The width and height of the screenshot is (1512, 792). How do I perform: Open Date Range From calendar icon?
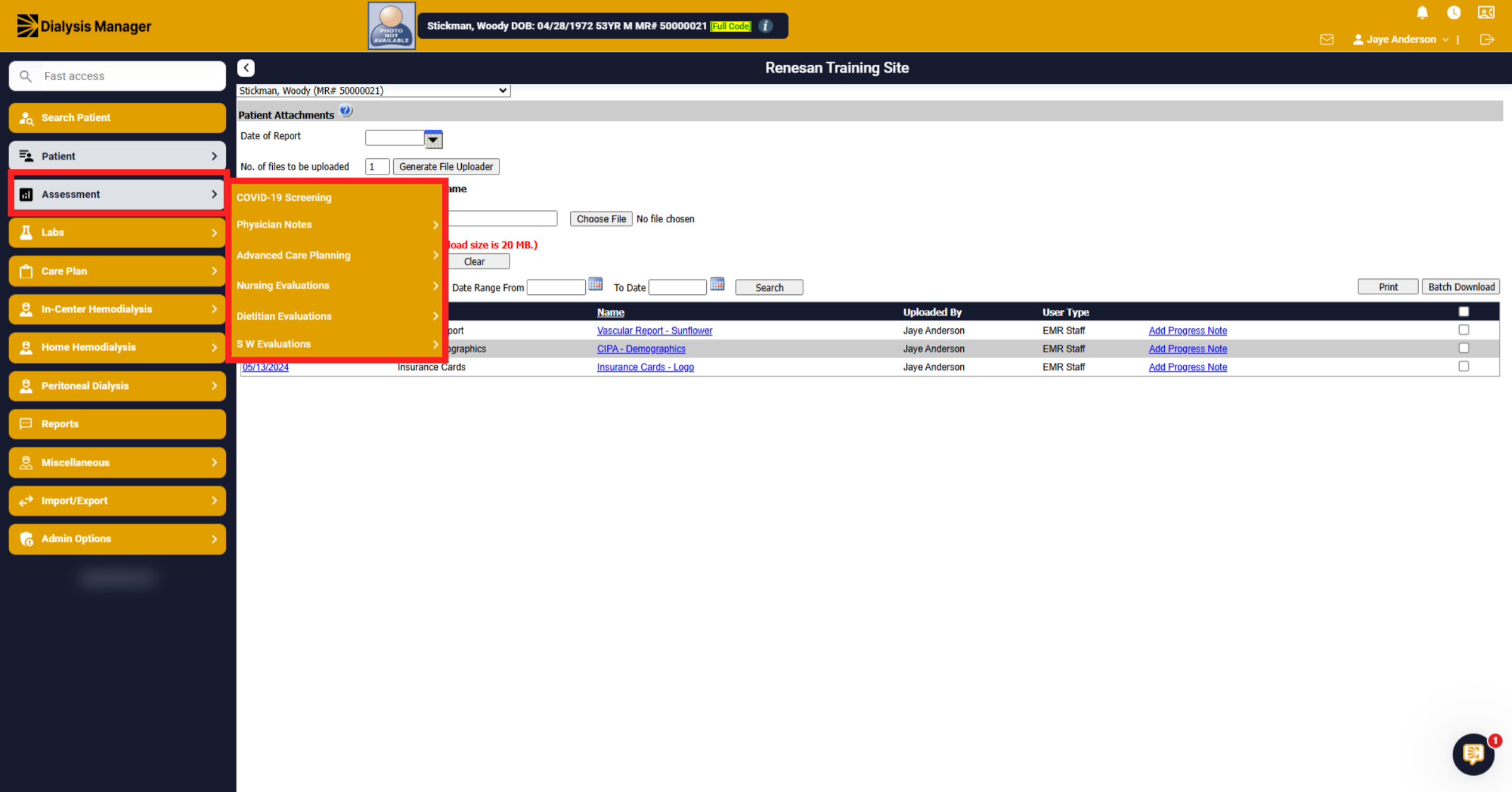pyautogui.click(x=595, y=284)
